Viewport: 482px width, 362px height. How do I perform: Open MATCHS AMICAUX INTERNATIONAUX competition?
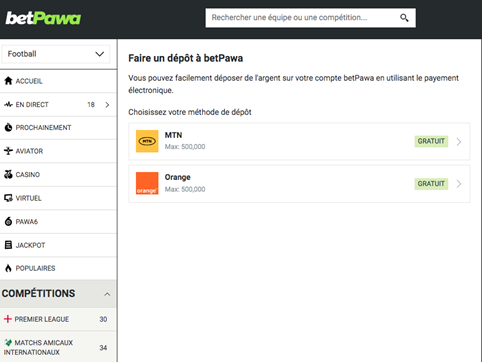click(58, 347)
